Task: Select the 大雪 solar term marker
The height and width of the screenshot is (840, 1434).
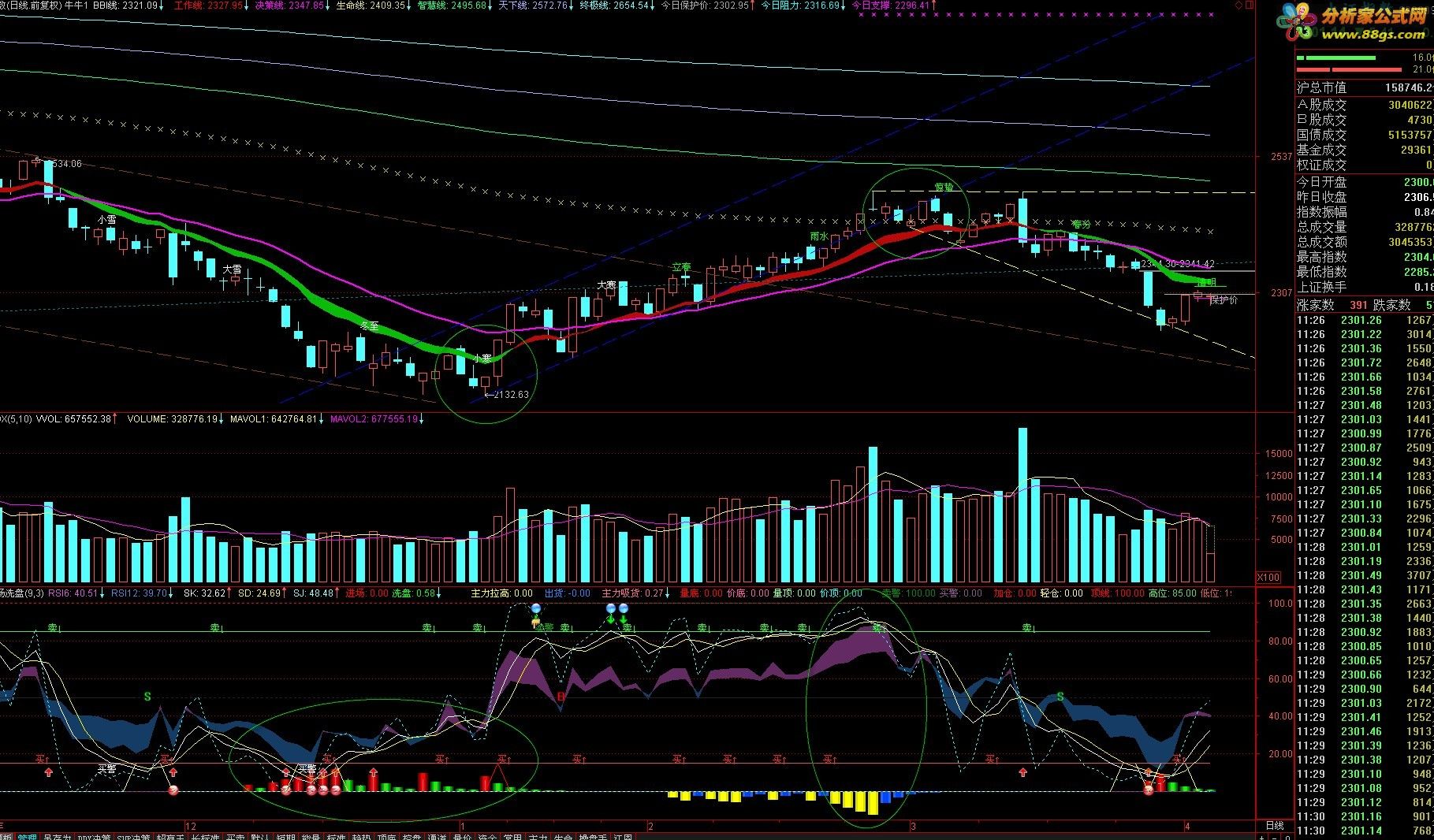Action: (232, 269)
